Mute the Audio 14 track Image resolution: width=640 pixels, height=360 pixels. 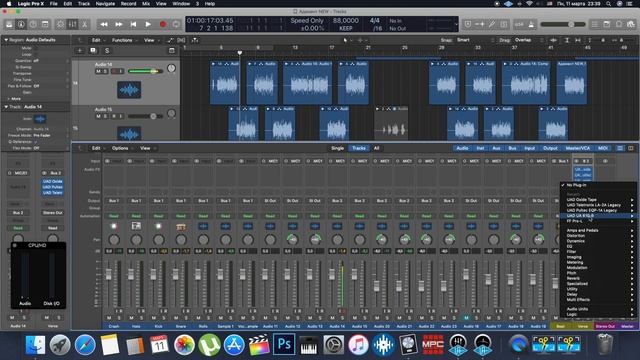[x=98, y=71]
